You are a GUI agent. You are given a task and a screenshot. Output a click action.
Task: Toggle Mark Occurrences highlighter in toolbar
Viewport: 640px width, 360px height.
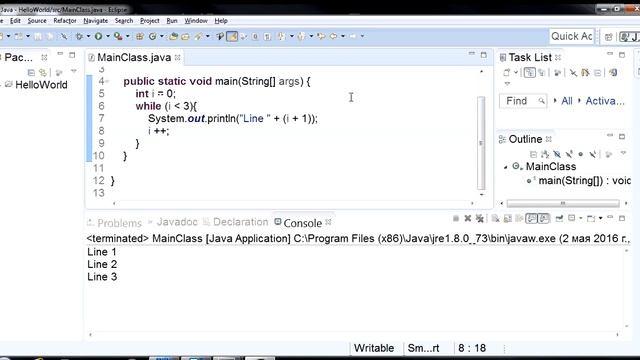(232, 36)
